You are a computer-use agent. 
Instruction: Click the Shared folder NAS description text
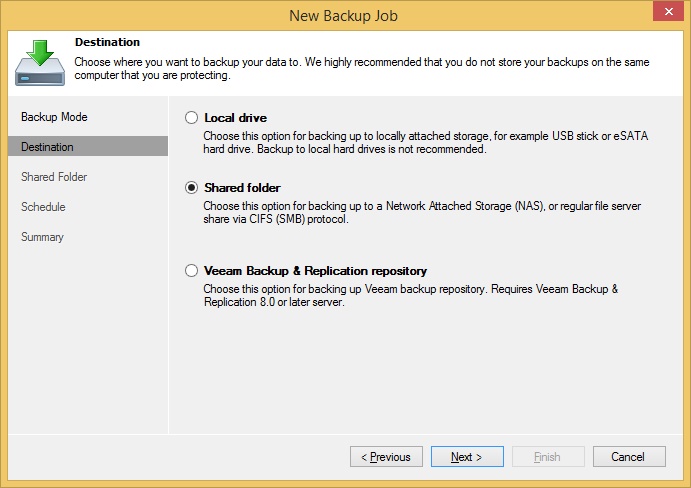pos(422,212)
